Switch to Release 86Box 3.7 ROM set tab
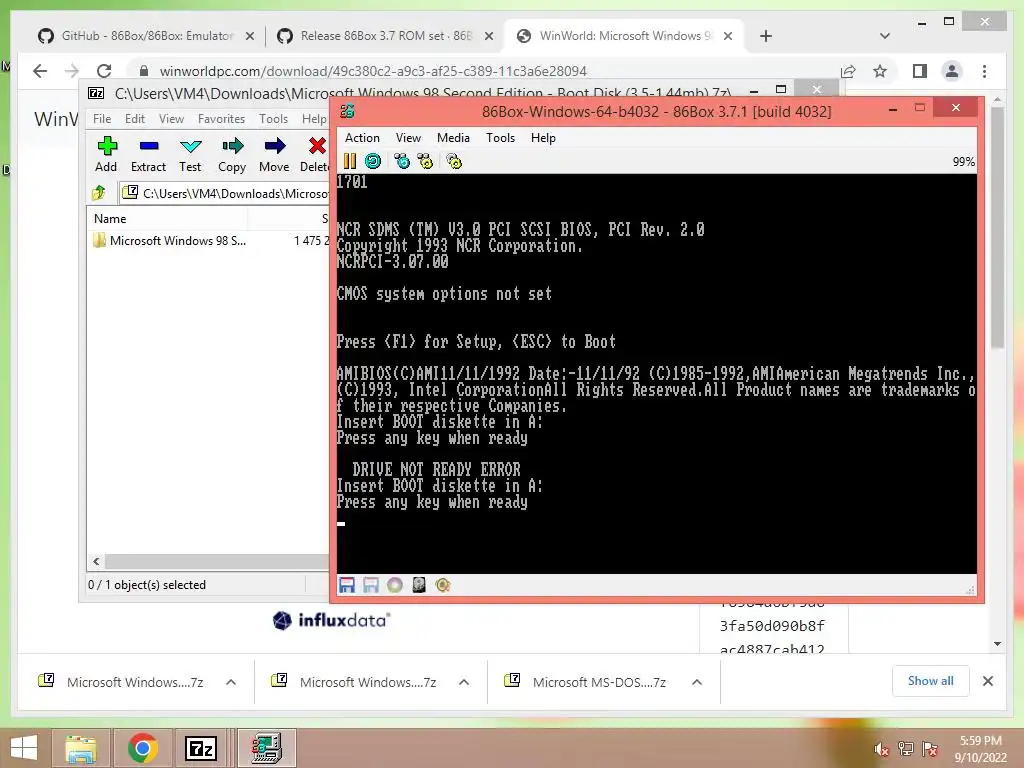 385,35
